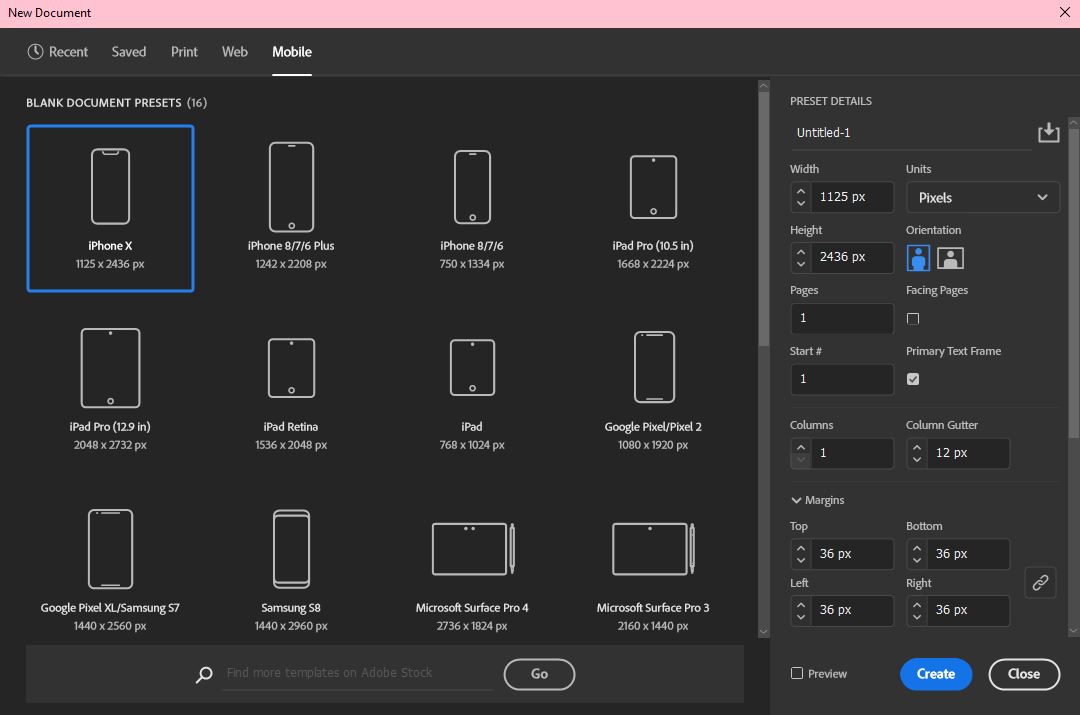Screen dimensions: 1080x715
Task: Click the Left margin value field
Action: pyautogui.click(x=852, y=610)
